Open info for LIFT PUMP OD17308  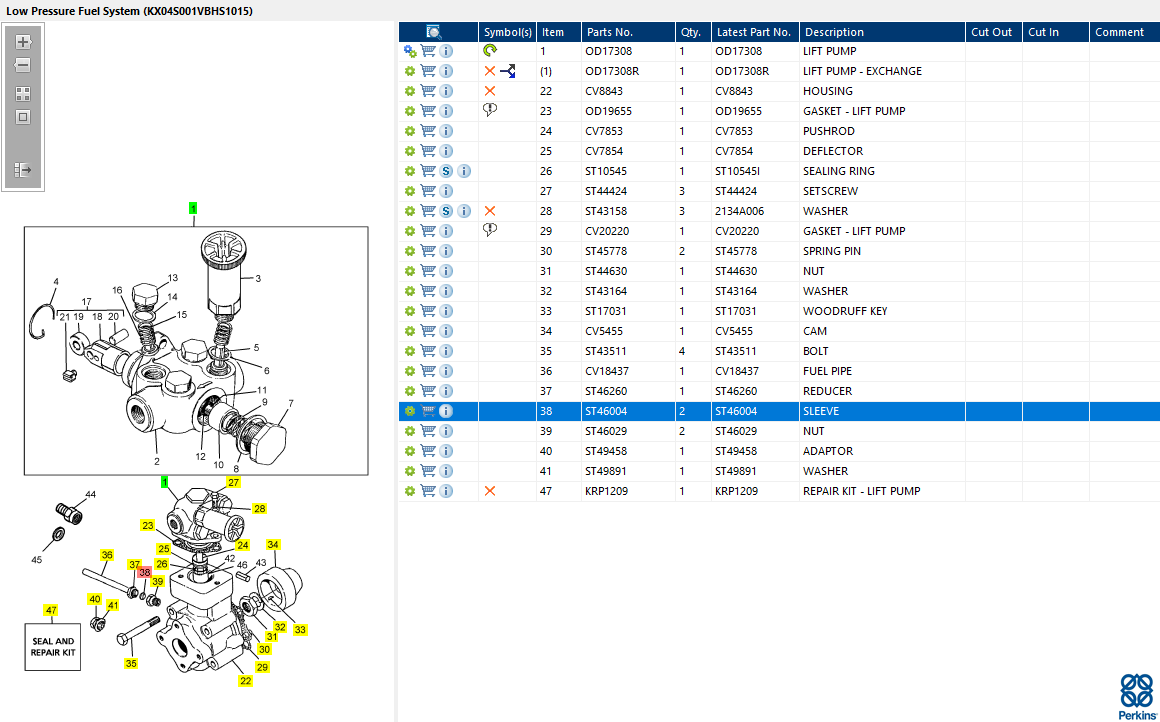(446, 51)
